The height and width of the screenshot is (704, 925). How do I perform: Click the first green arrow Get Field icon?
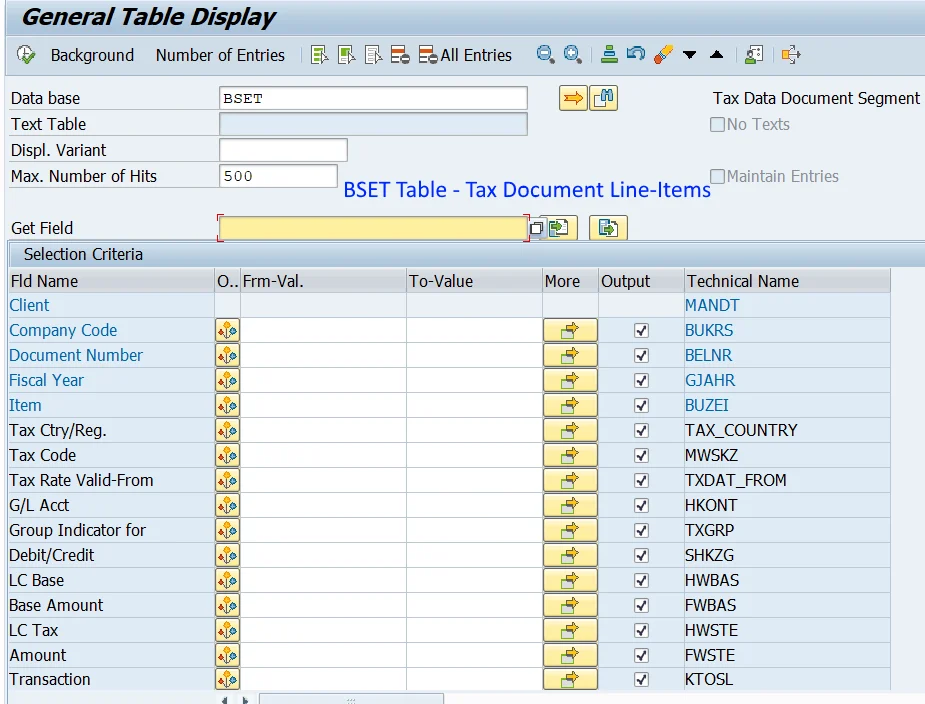(560, 228)
